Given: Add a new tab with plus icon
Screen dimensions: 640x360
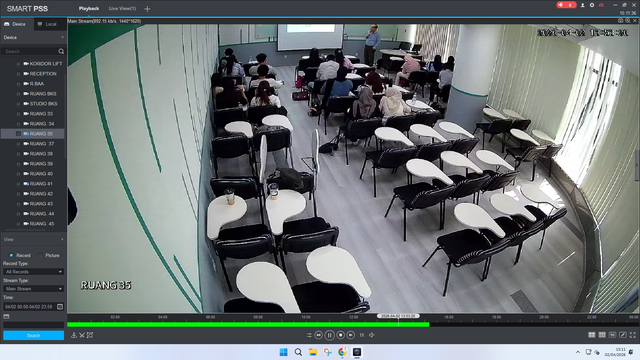Looking at the screenshot, I should (147, 9).
